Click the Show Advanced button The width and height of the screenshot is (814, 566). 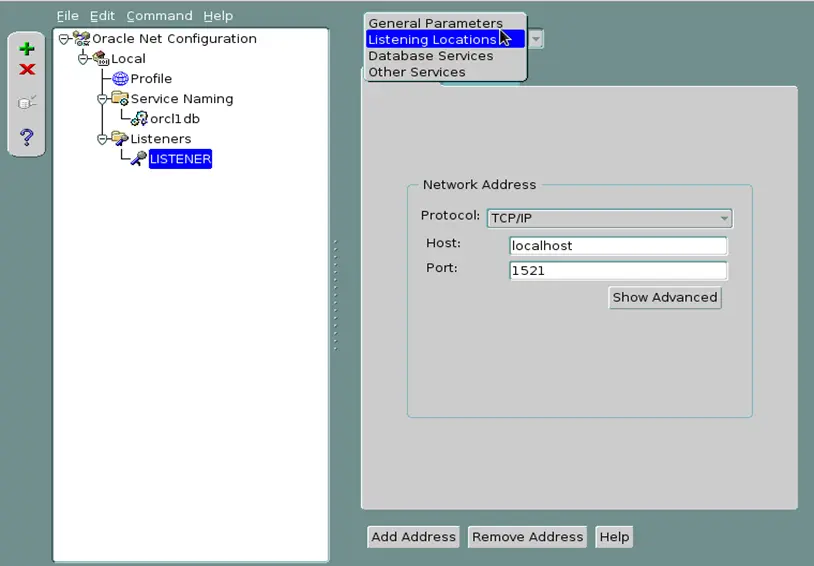click(x=664, y=298)
